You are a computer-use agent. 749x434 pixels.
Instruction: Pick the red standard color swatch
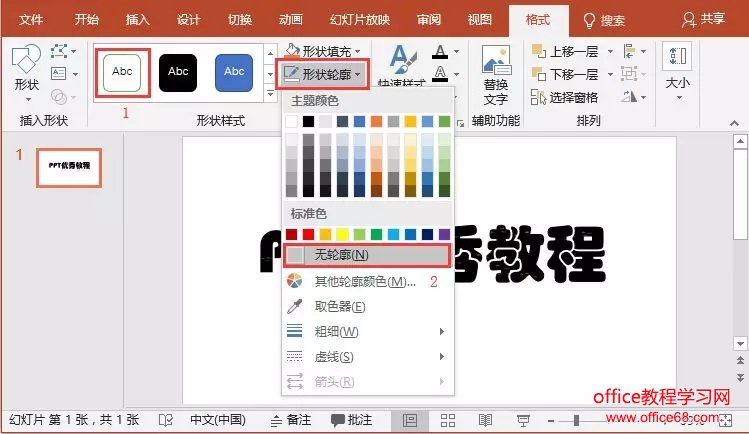[310, 234]
